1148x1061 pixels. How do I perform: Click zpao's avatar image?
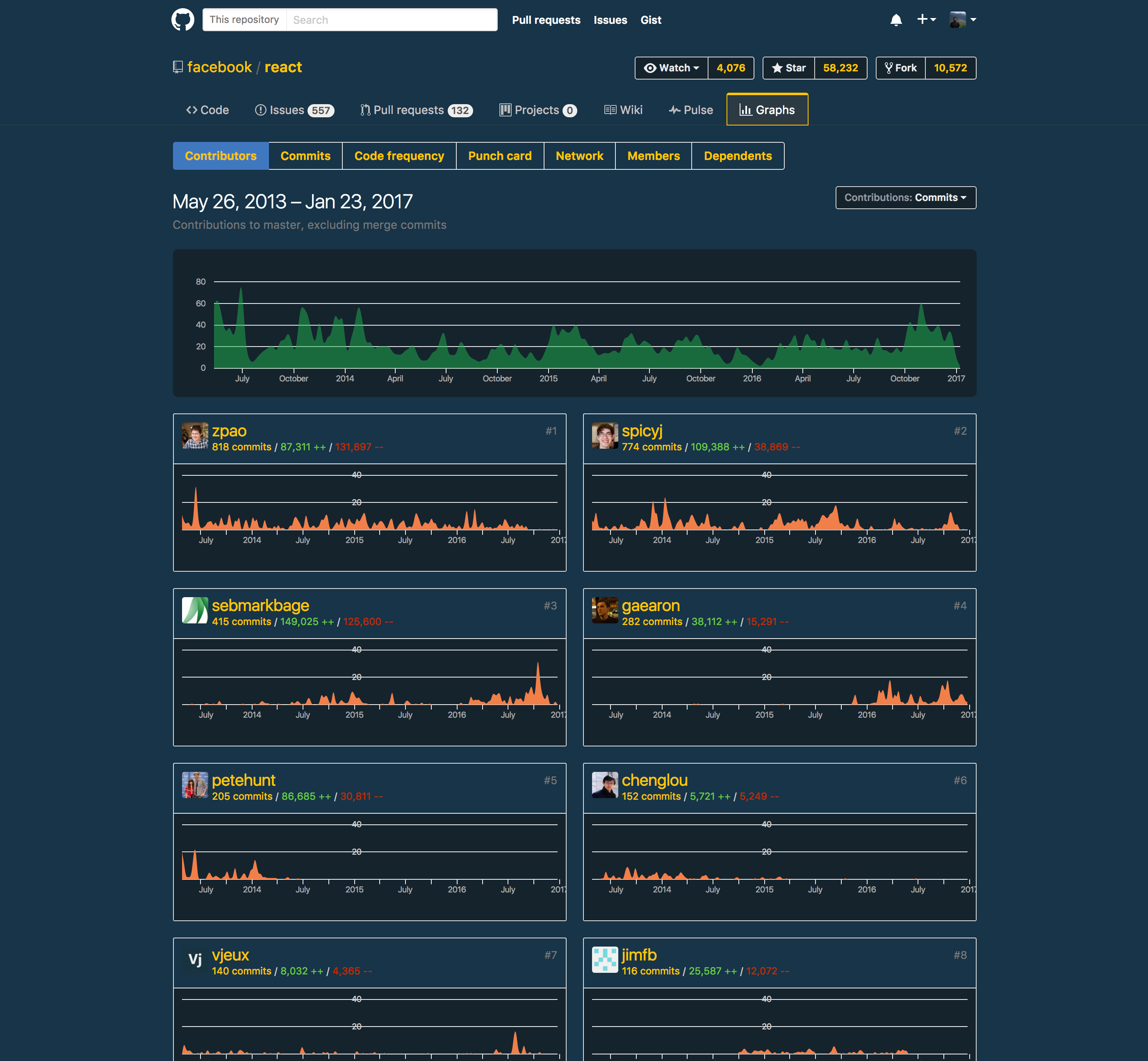pos(195,436)
